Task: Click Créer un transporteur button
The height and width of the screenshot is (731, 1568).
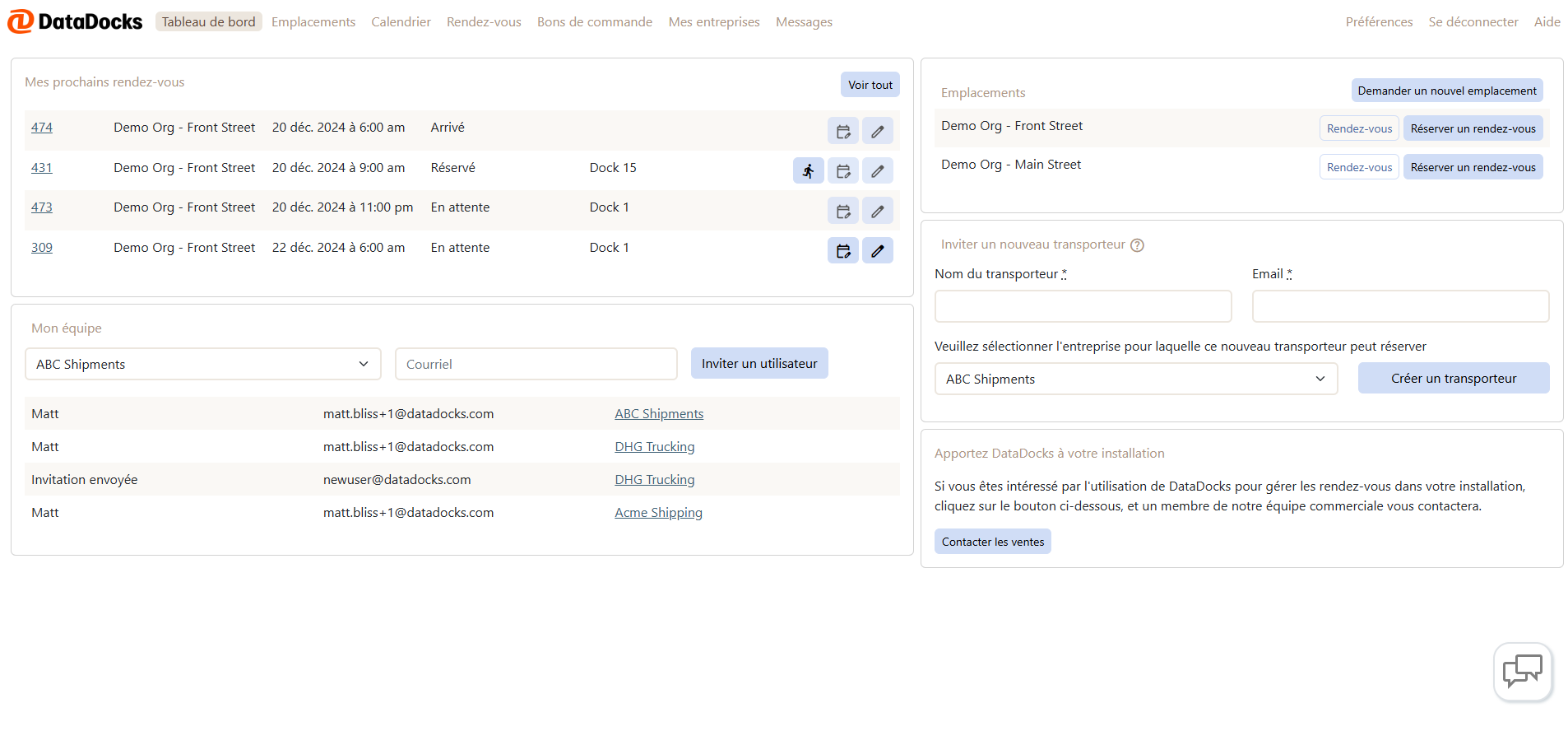Action: point(1454,378)
